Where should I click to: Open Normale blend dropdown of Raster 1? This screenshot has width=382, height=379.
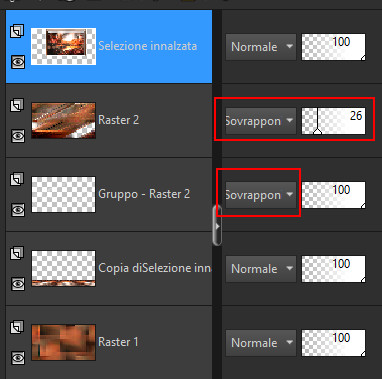[261, 343]
